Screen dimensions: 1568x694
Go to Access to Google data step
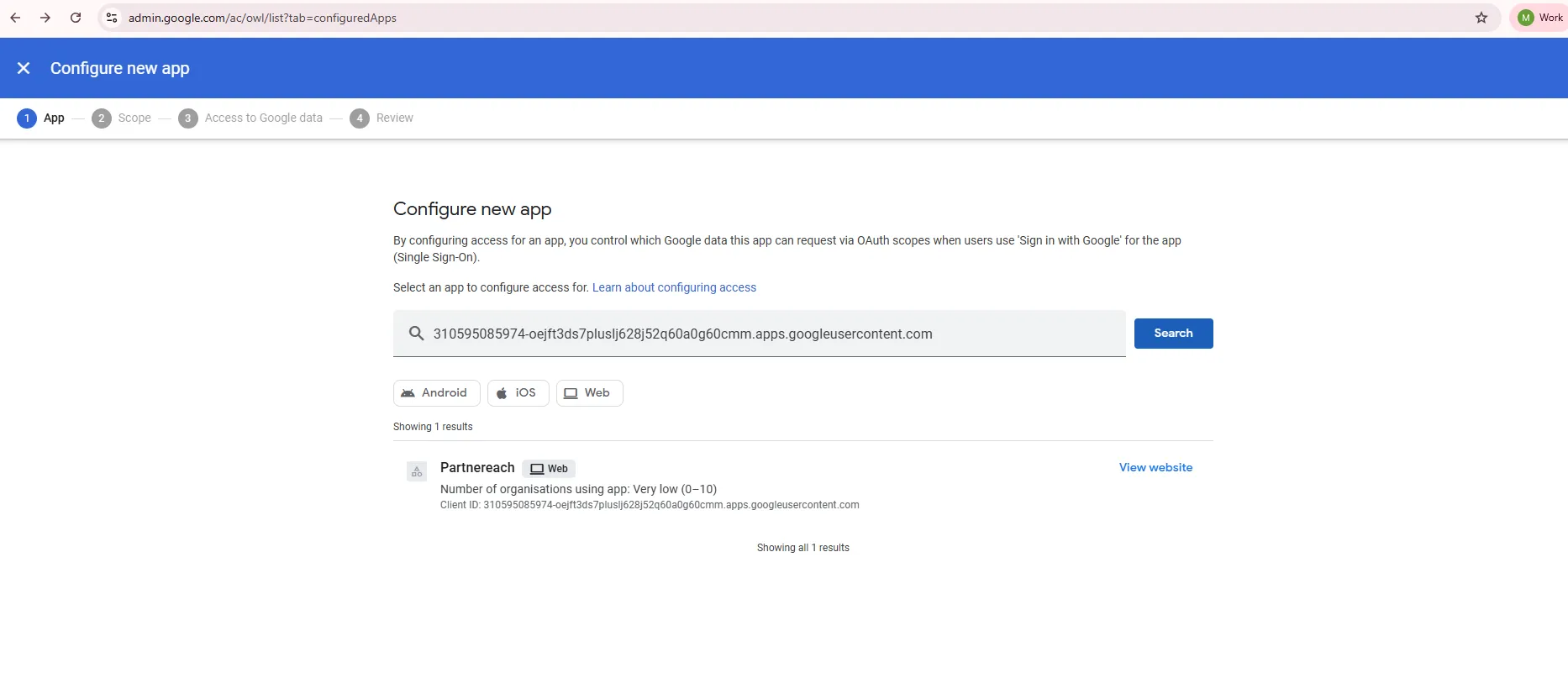[x=250, y=118]
